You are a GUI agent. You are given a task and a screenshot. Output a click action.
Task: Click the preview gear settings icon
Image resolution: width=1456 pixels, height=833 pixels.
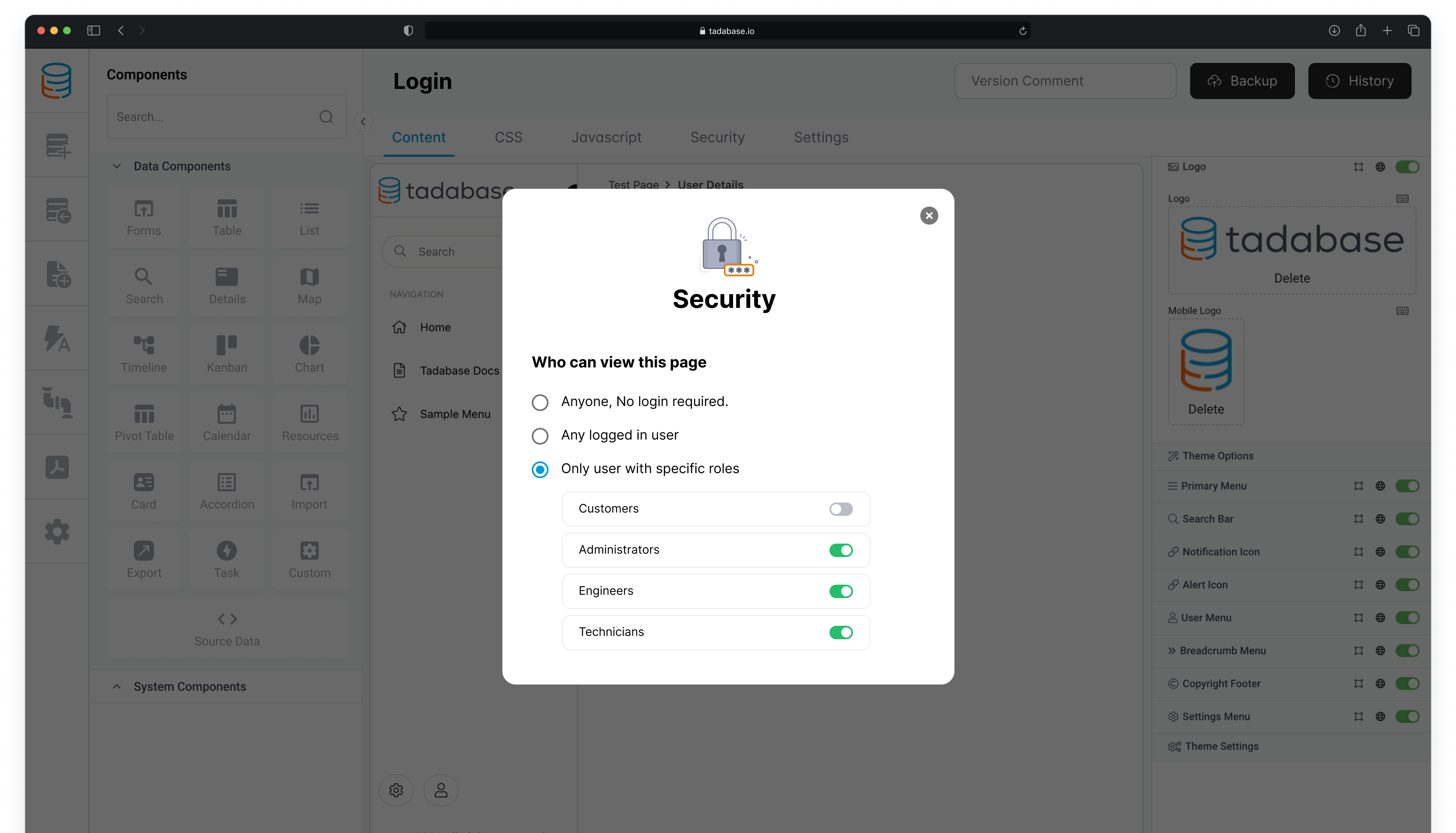click(396, 791)
